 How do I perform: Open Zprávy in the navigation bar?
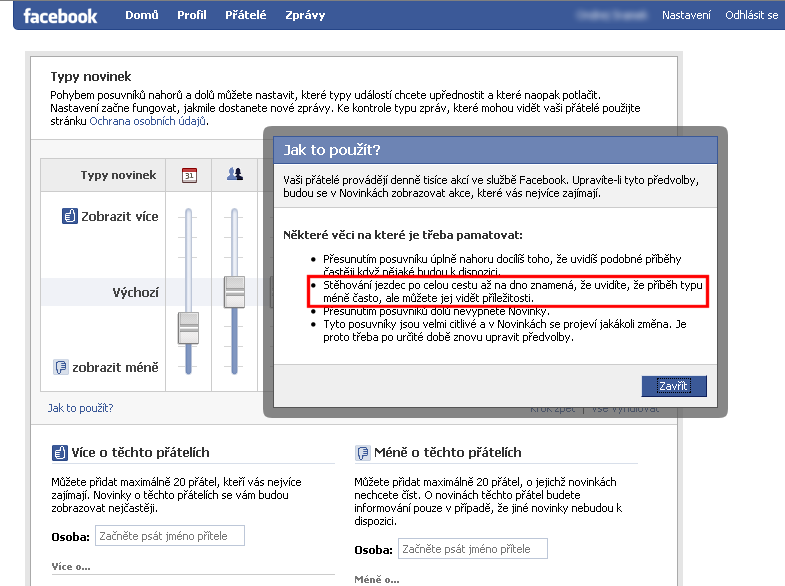pos(304,16)
